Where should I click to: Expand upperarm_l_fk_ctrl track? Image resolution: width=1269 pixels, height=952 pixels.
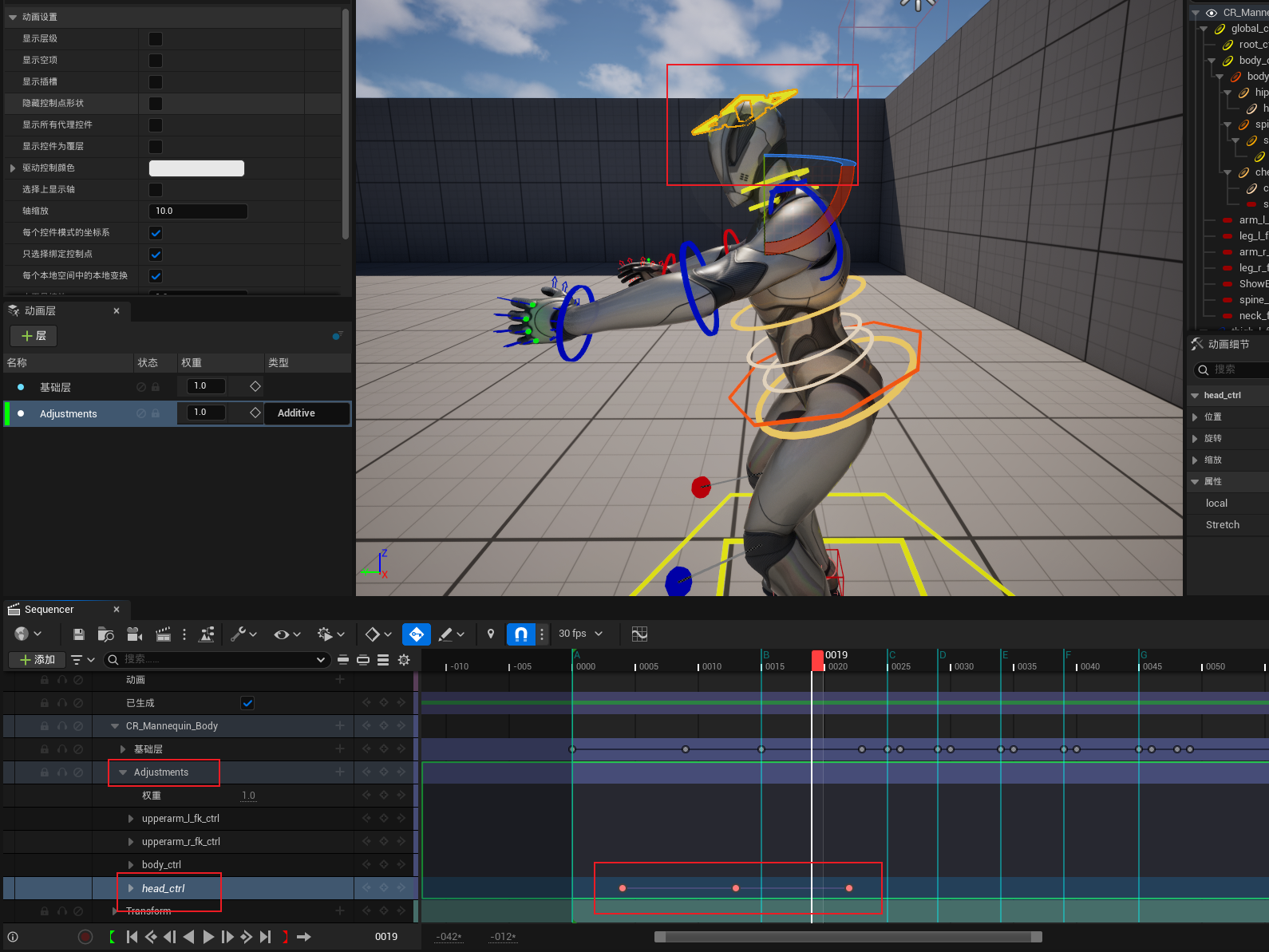[x=131, y=819]
